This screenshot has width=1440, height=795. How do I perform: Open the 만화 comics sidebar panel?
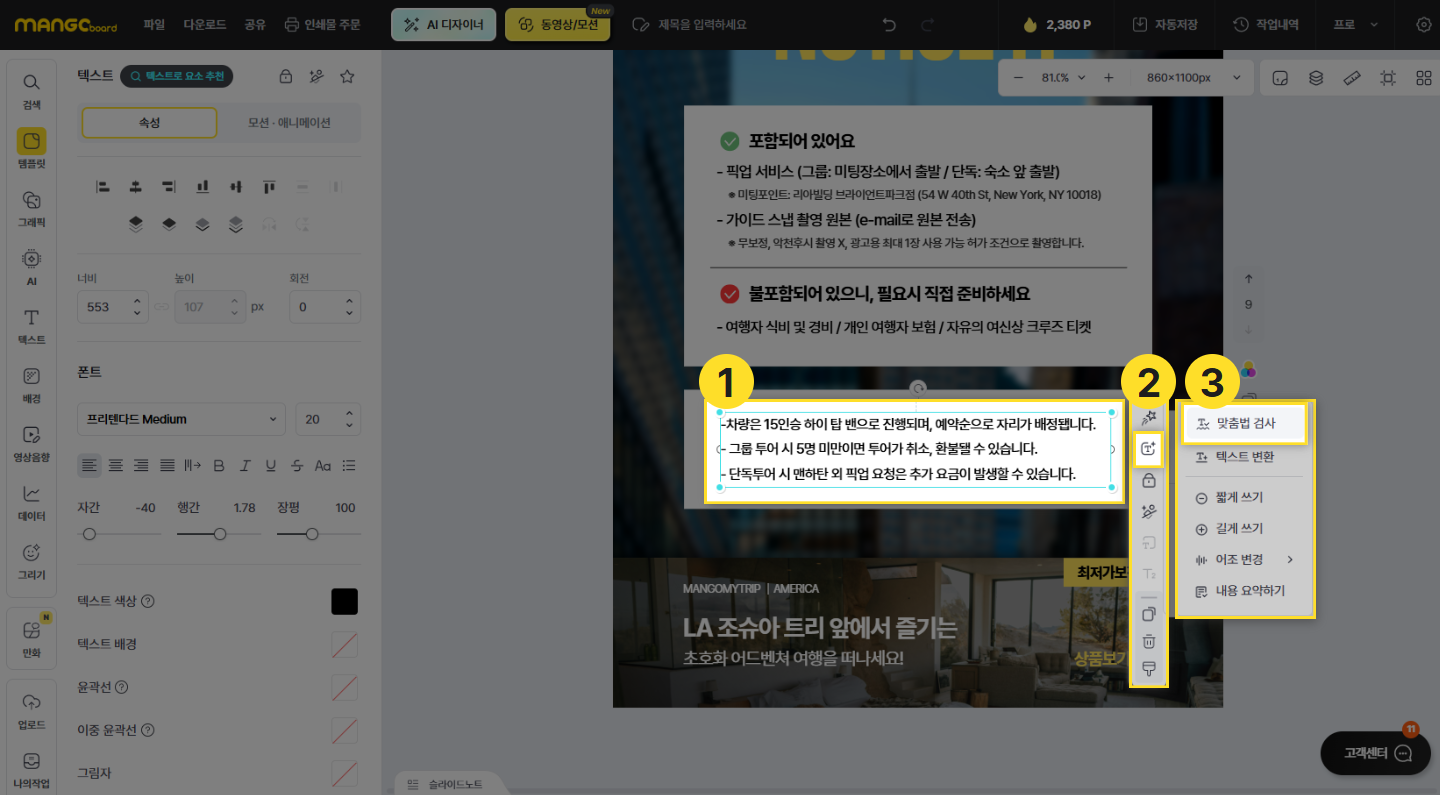[x=31, y=639]
